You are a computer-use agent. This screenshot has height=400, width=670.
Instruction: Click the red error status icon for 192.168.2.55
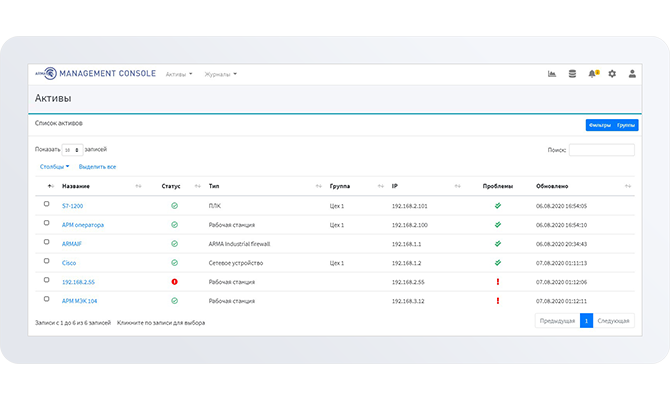174,281
